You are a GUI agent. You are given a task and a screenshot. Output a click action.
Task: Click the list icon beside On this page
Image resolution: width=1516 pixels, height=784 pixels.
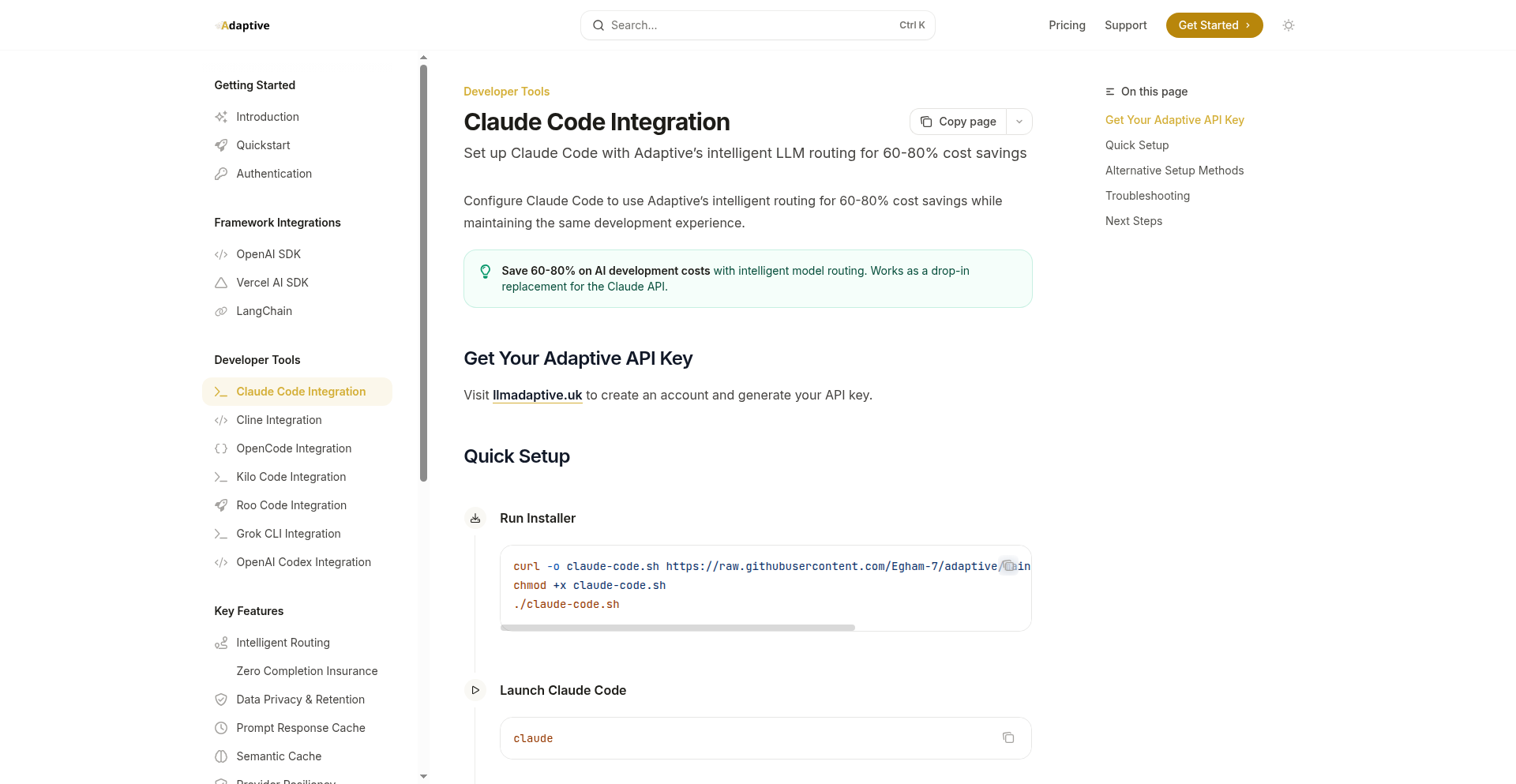1110,92
